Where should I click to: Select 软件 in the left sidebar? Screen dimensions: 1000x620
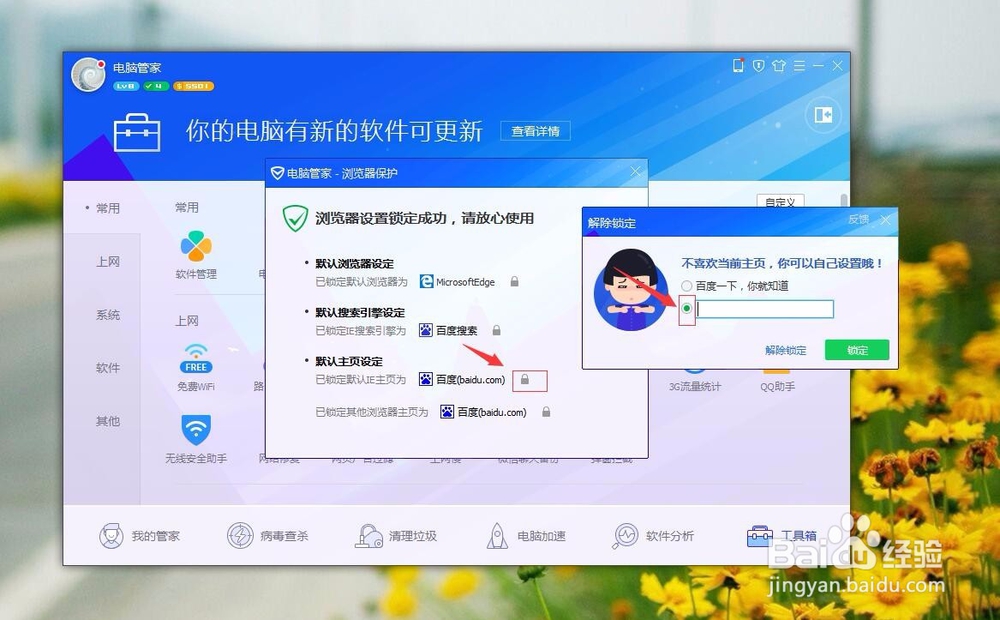107,368
